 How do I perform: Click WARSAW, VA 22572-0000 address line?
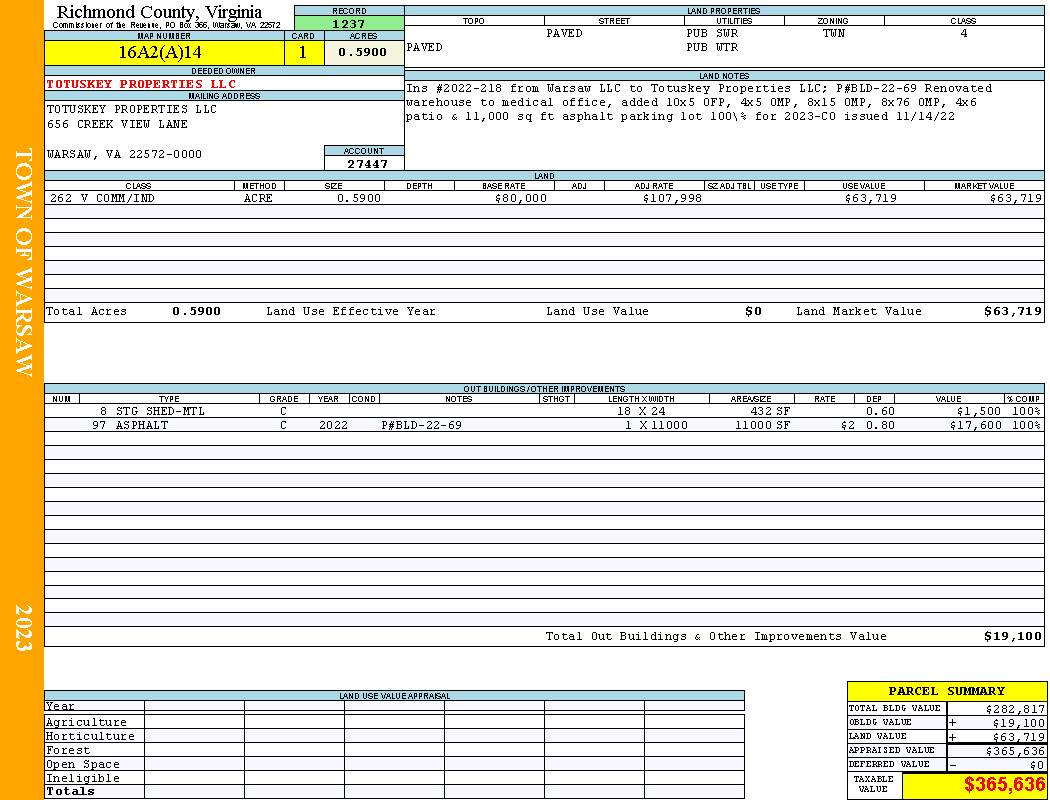click(x=124, y=154)
